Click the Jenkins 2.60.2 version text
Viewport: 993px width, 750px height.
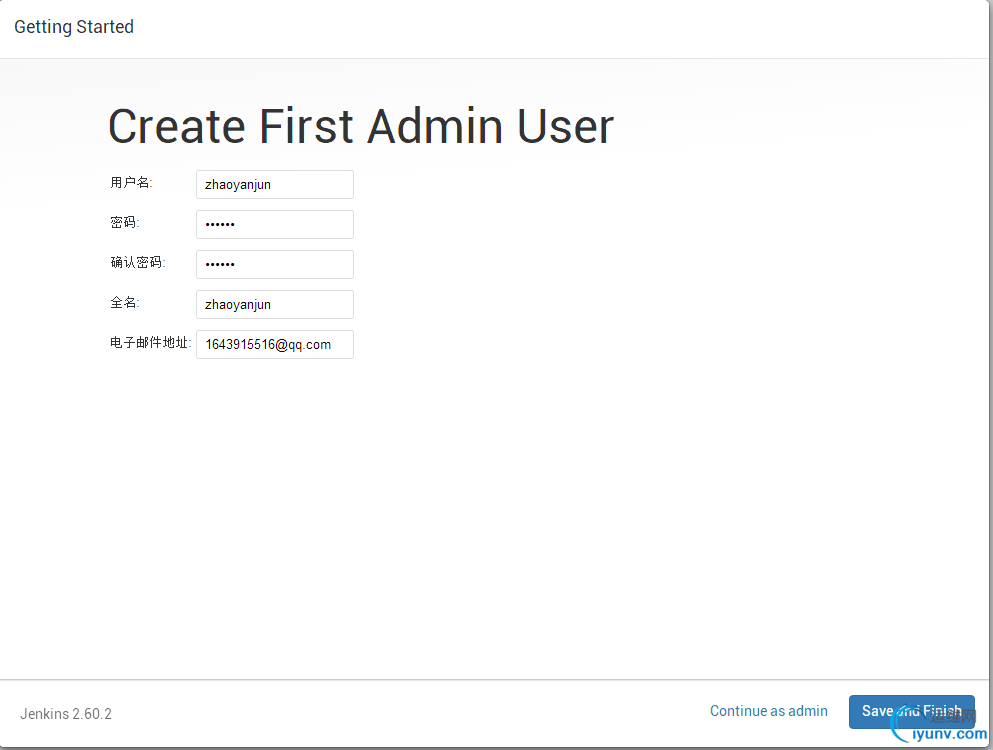coord(66,714)
